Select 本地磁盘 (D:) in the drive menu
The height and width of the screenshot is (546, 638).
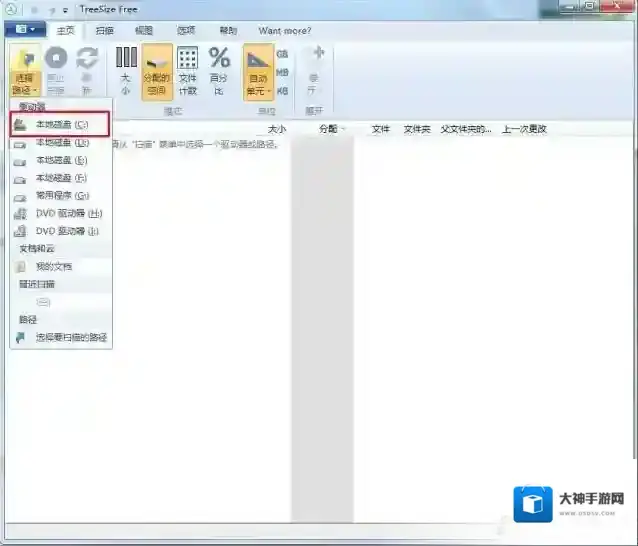click(x=60, y=142)
